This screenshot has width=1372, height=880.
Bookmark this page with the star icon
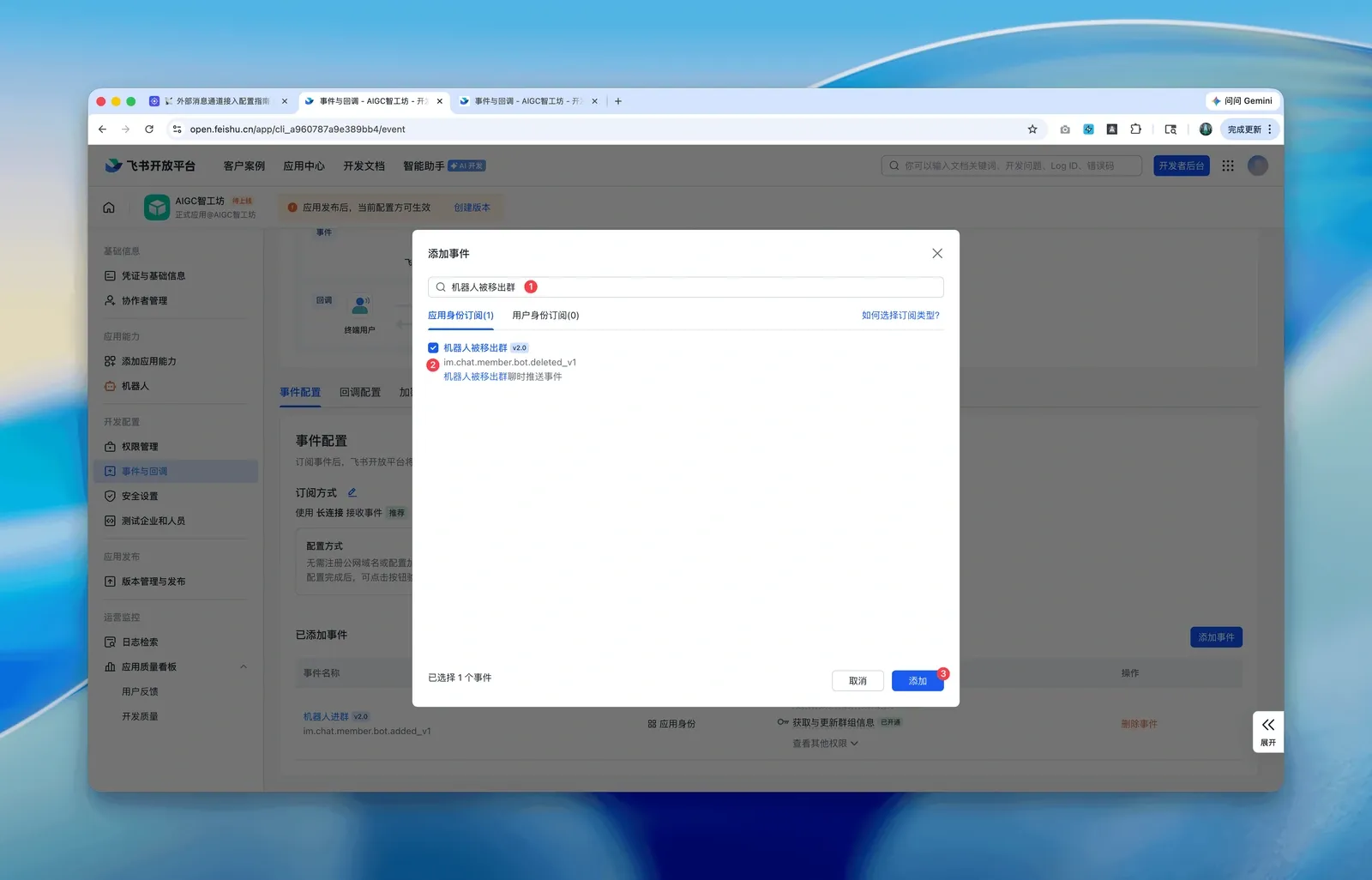[1032, 130]
